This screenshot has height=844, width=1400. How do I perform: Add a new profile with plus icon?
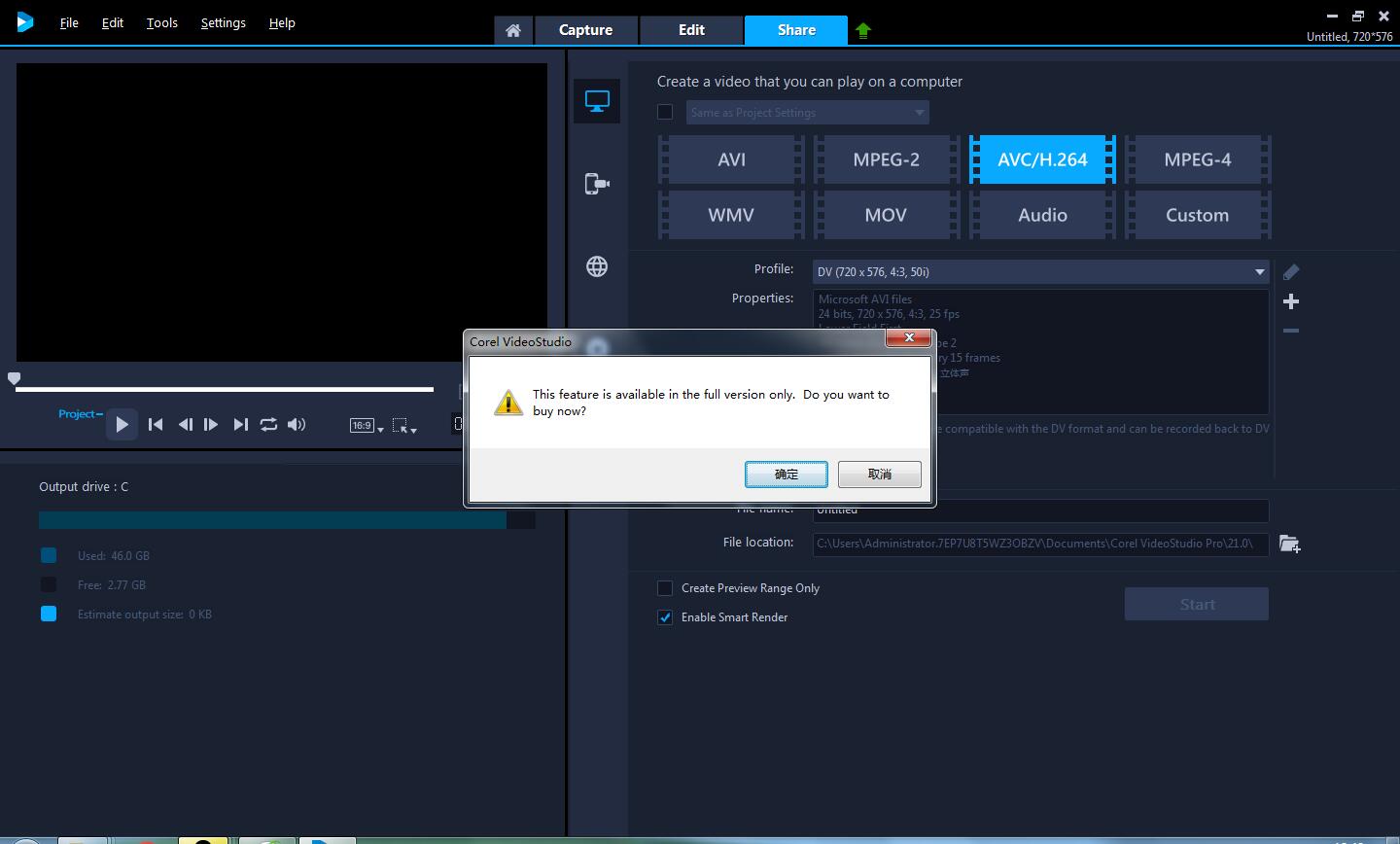tap(1291, 301)
